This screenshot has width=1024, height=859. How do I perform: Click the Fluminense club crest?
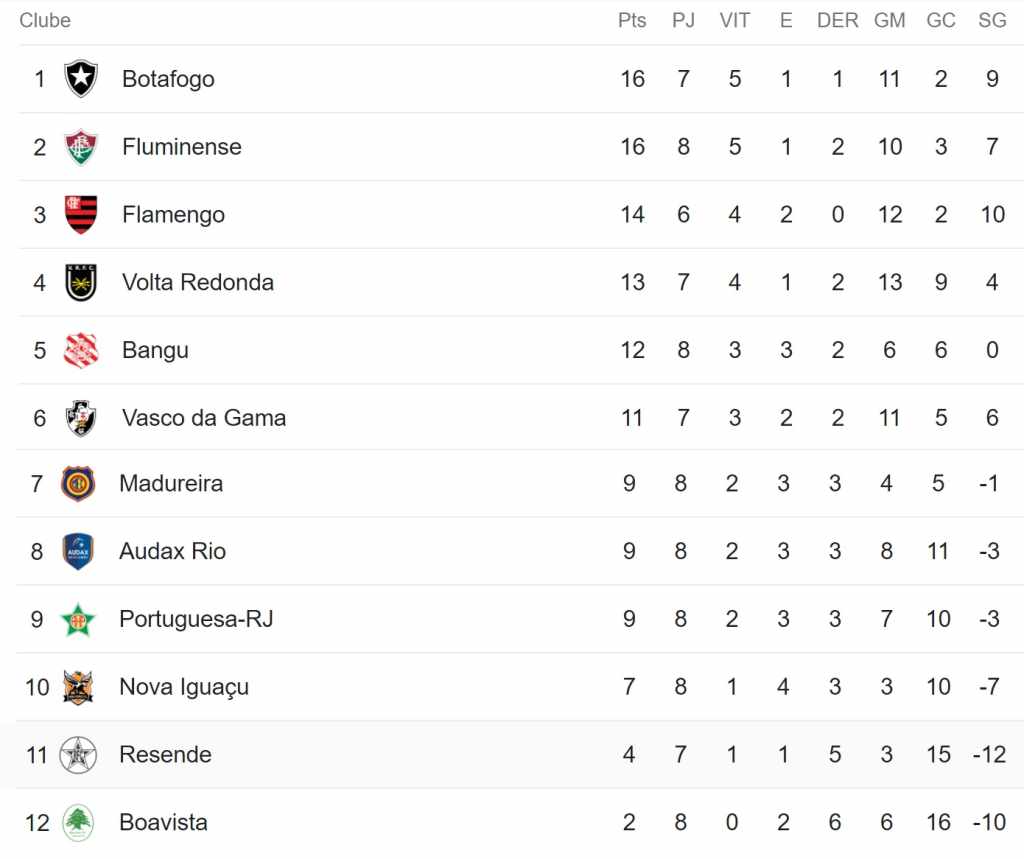coord(81,147)
